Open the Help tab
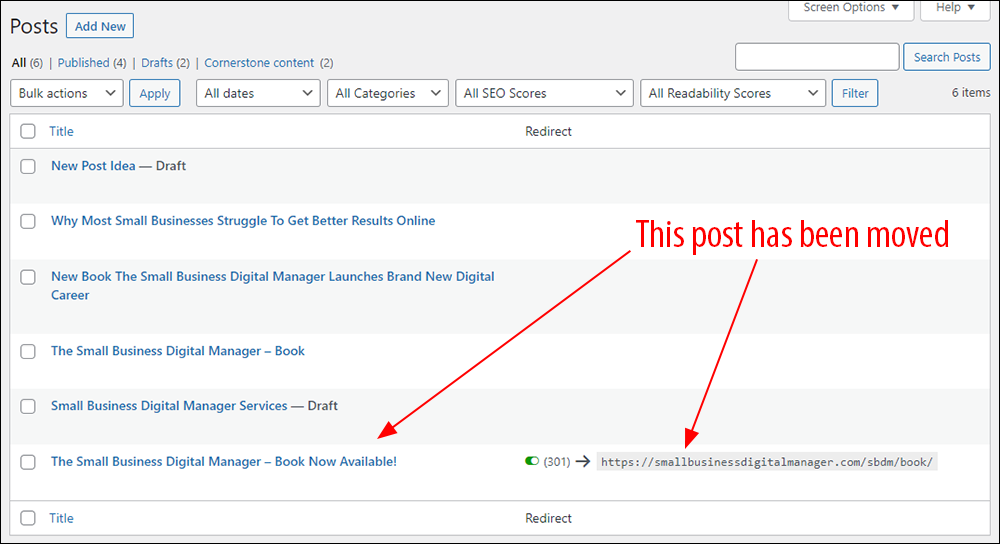Image resolution: width=1000 pixels, height=544 pixels. click(x=955, y=8)
